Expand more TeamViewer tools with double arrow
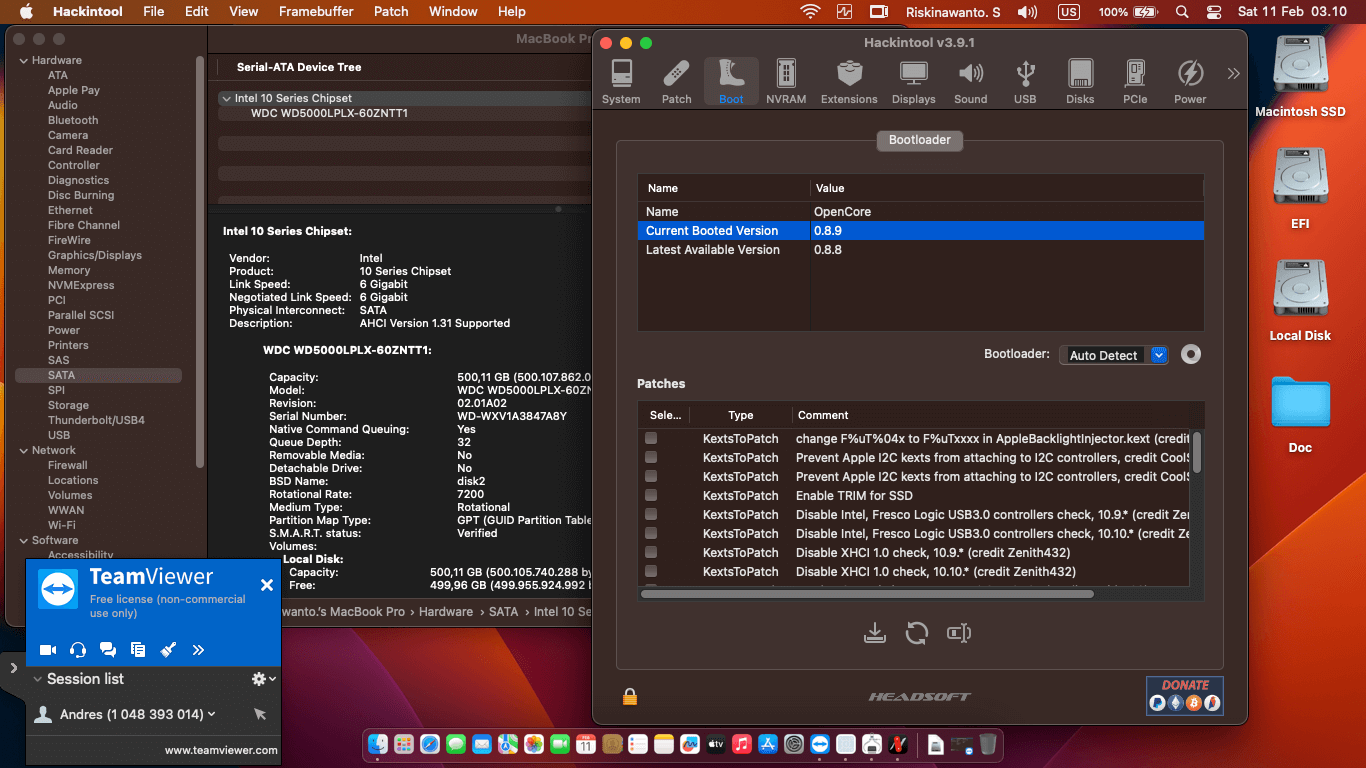The width and height of the screenshot is (1366, 768). click(198, 650)
